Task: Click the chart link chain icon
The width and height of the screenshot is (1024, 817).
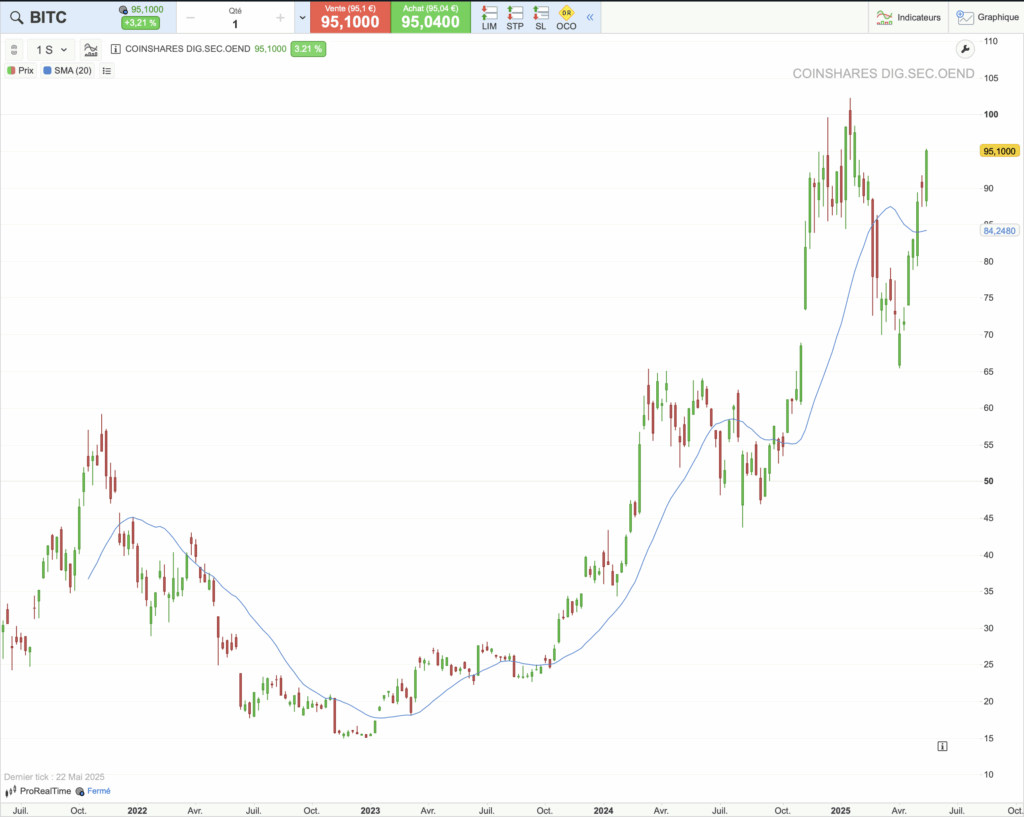Action: pos(14,50)
